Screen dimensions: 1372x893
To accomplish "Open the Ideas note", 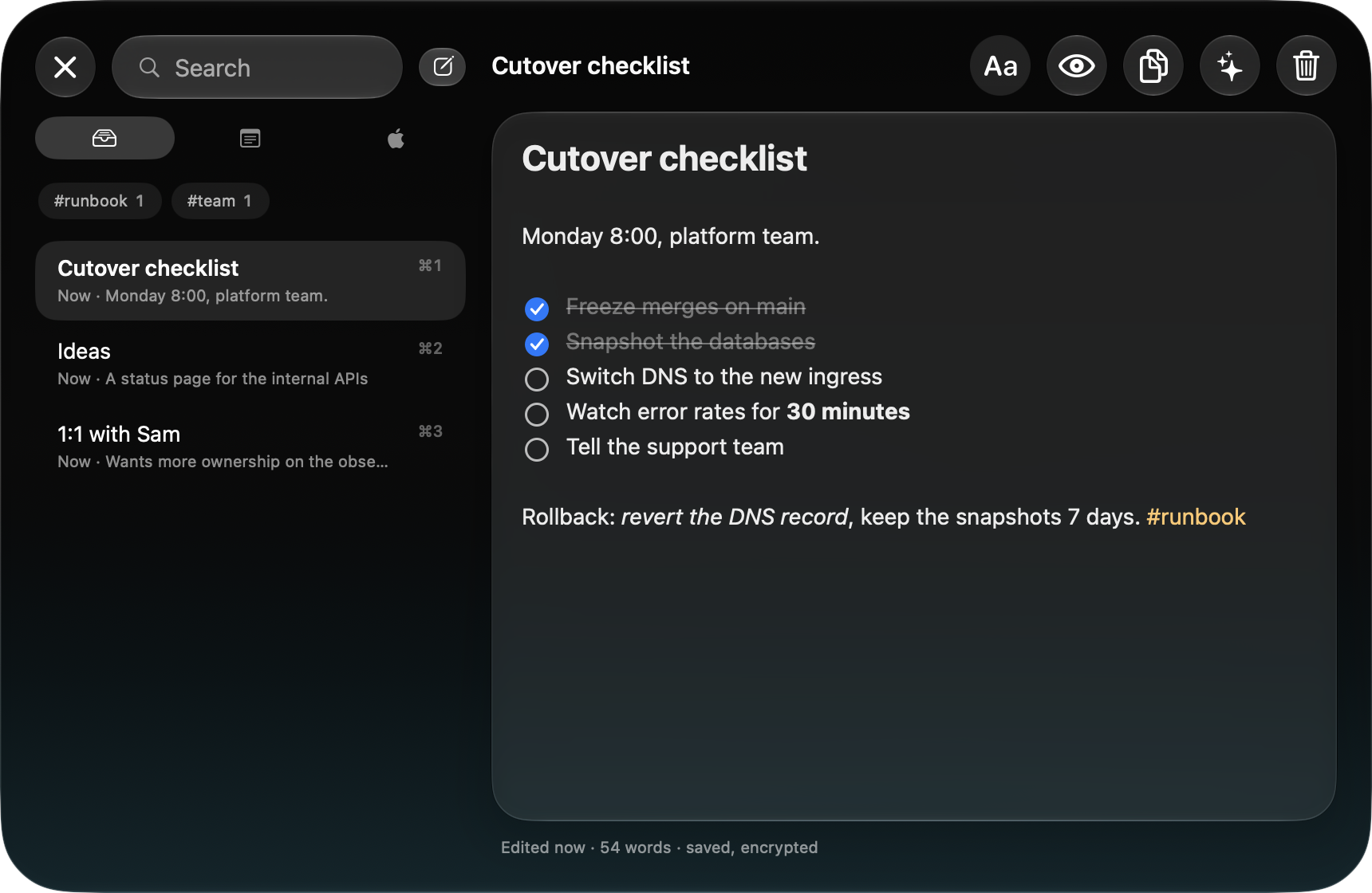I will pyautogui.click(x=250, y=364).
